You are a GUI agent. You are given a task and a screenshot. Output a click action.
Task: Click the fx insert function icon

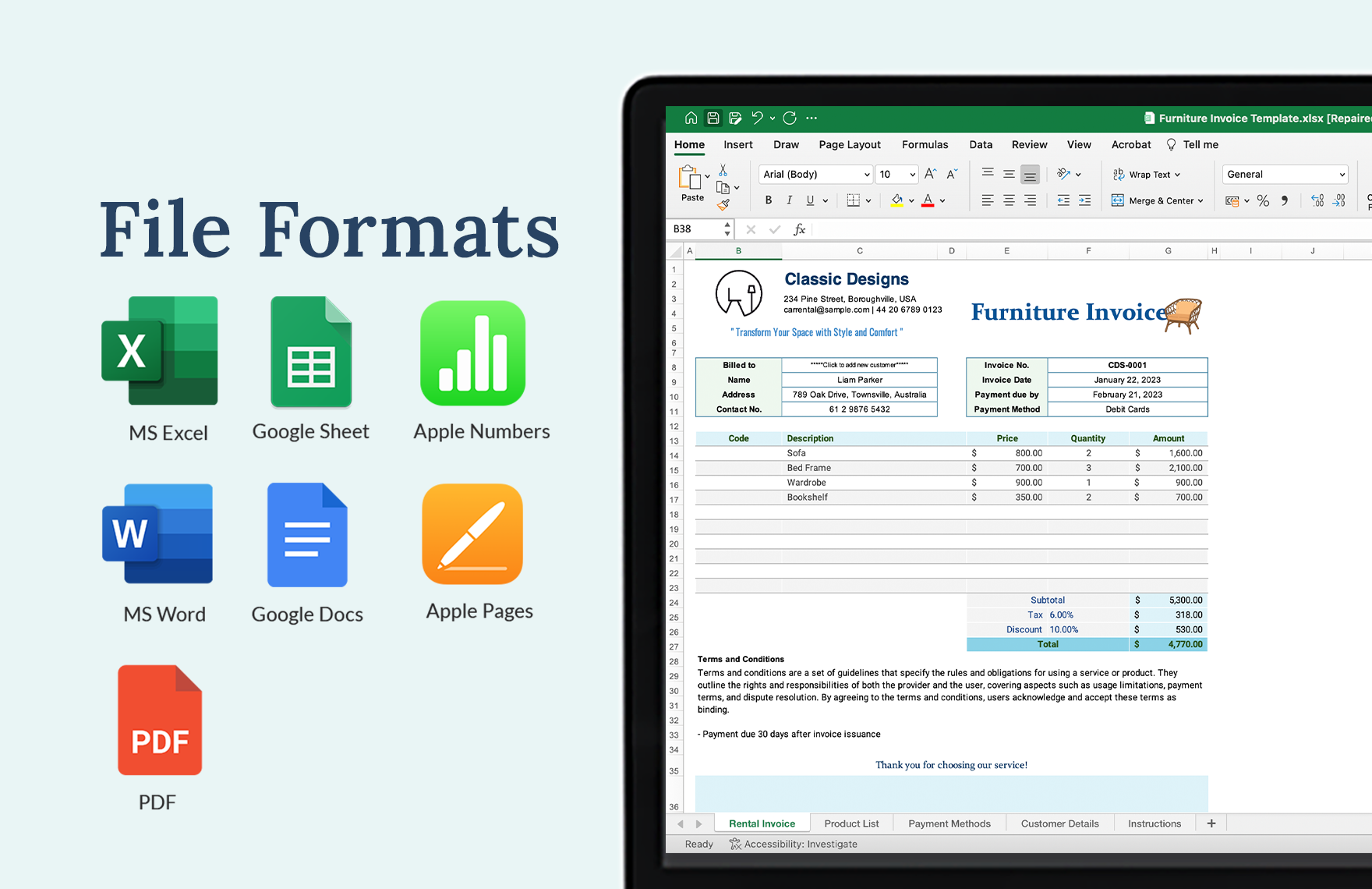pos(799,229)
